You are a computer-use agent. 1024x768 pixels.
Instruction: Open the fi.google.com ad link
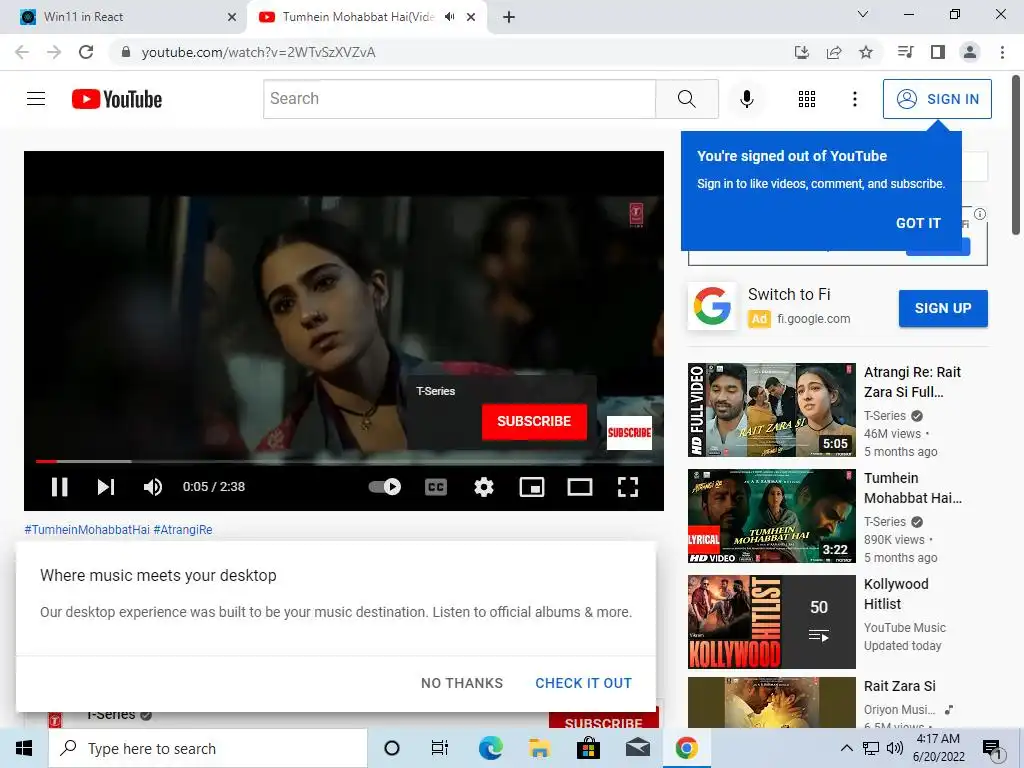click(x=814, y=319)
